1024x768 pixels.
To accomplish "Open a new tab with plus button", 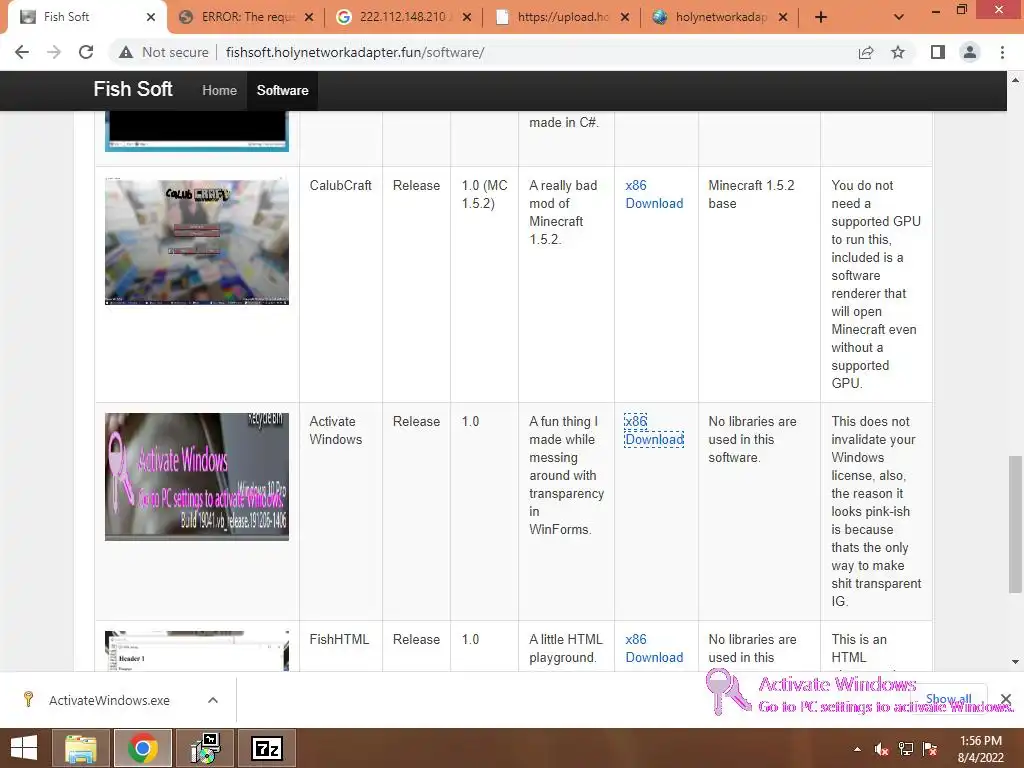I will coord(821,17).
